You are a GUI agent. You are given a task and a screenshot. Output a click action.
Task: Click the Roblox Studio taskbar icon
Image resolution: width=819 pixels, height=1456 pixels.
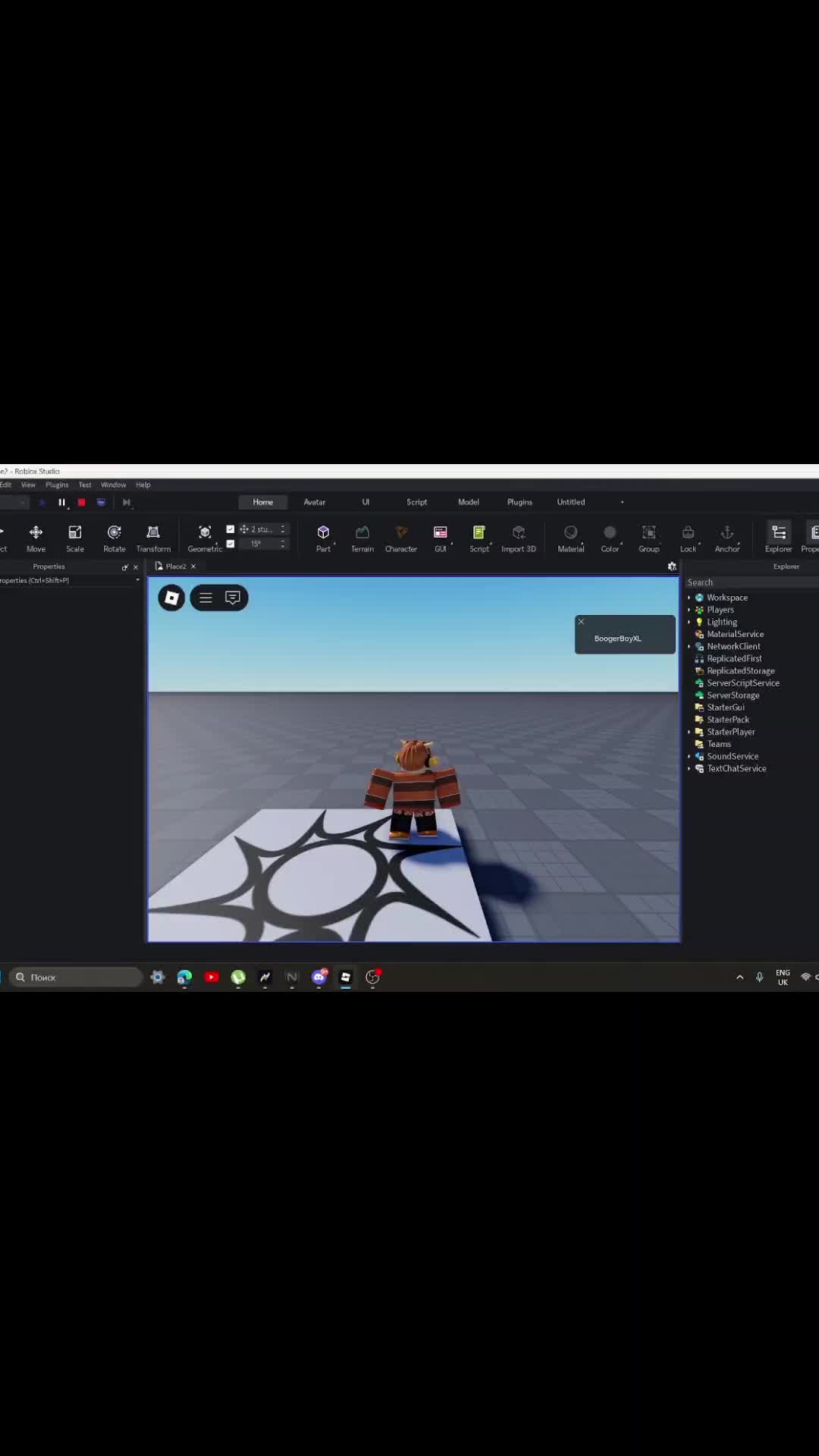pyautogui.click(x=346, y=977)
